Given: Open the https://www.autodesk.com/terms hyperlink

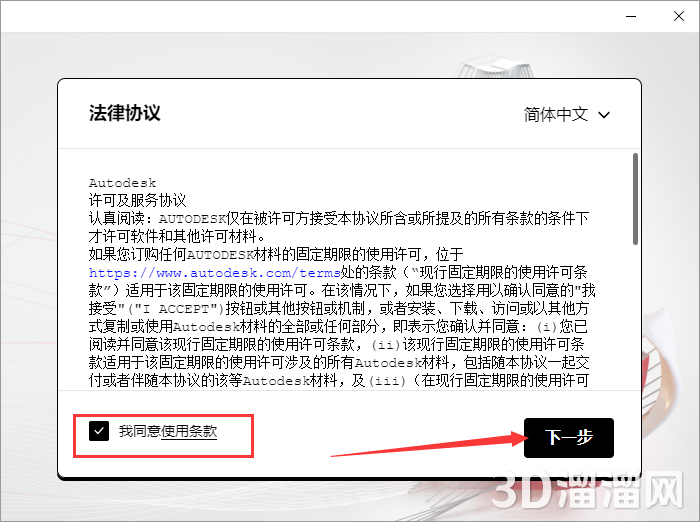Looking at the screenshot, I should 215,272.
